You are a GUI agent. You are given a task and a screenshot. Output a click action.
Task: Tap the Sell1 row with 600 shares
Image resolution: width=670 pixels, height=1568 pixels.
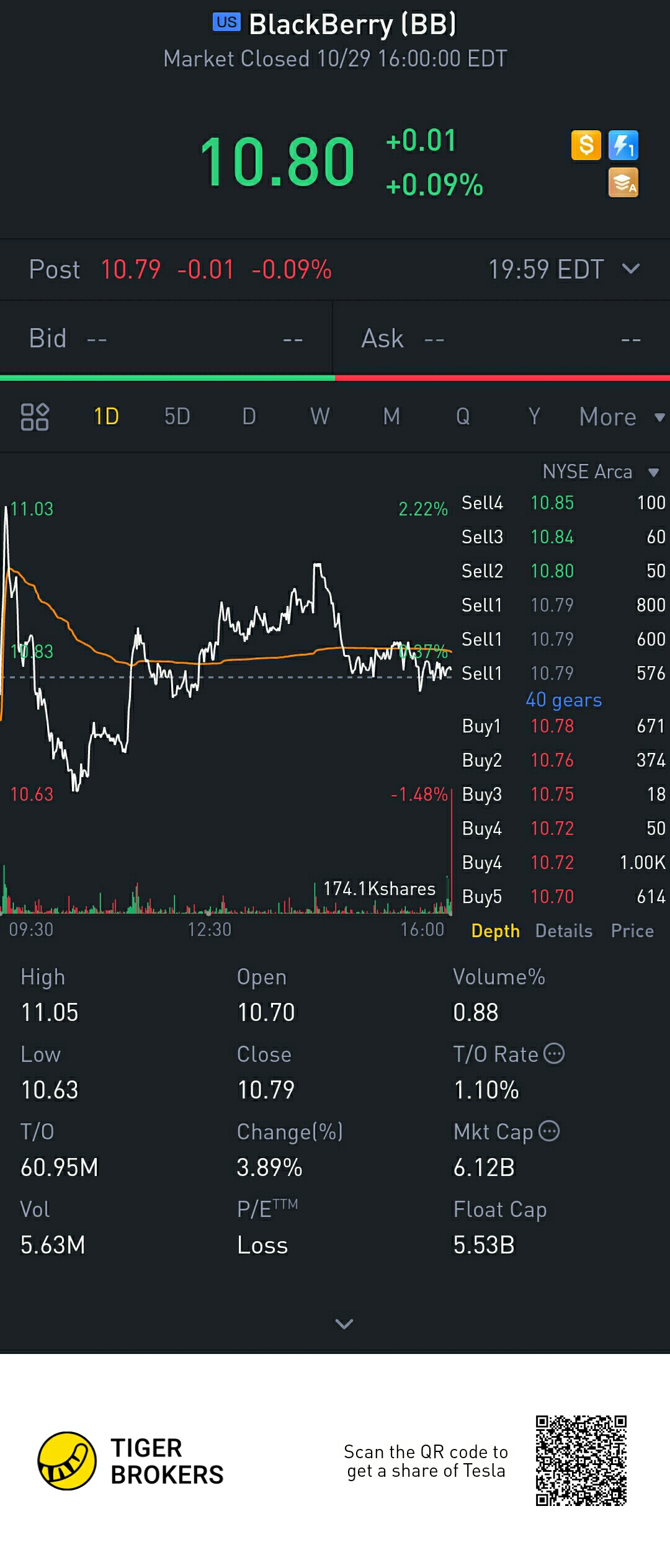563,639
